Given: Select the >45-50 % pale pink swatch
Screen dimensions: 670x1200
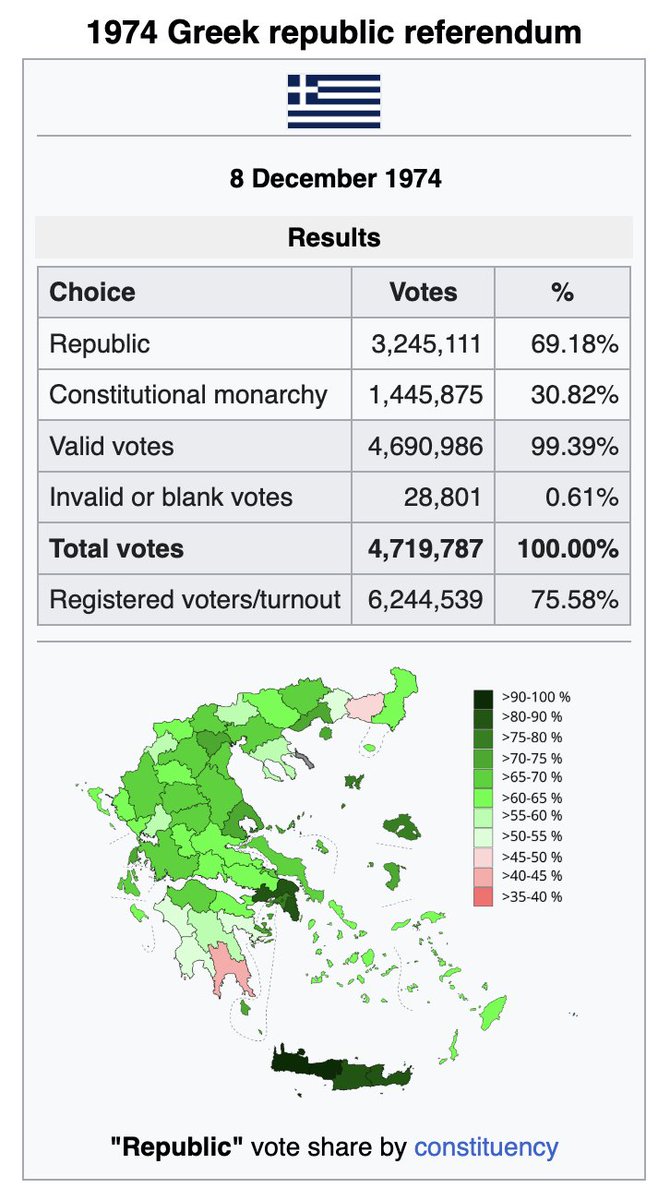Looking at the screenshot, I should click(x=484, y=857).
